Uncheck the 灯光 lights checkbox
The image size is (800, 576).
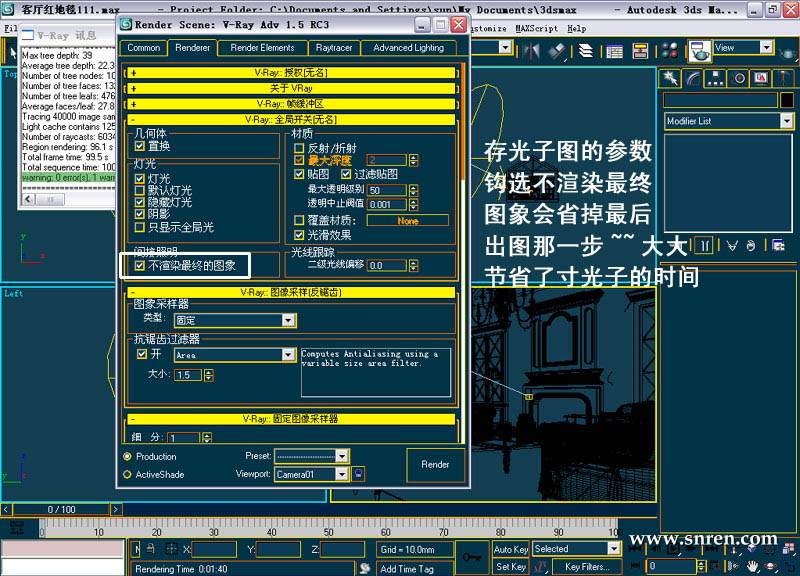tap(140, 179)
